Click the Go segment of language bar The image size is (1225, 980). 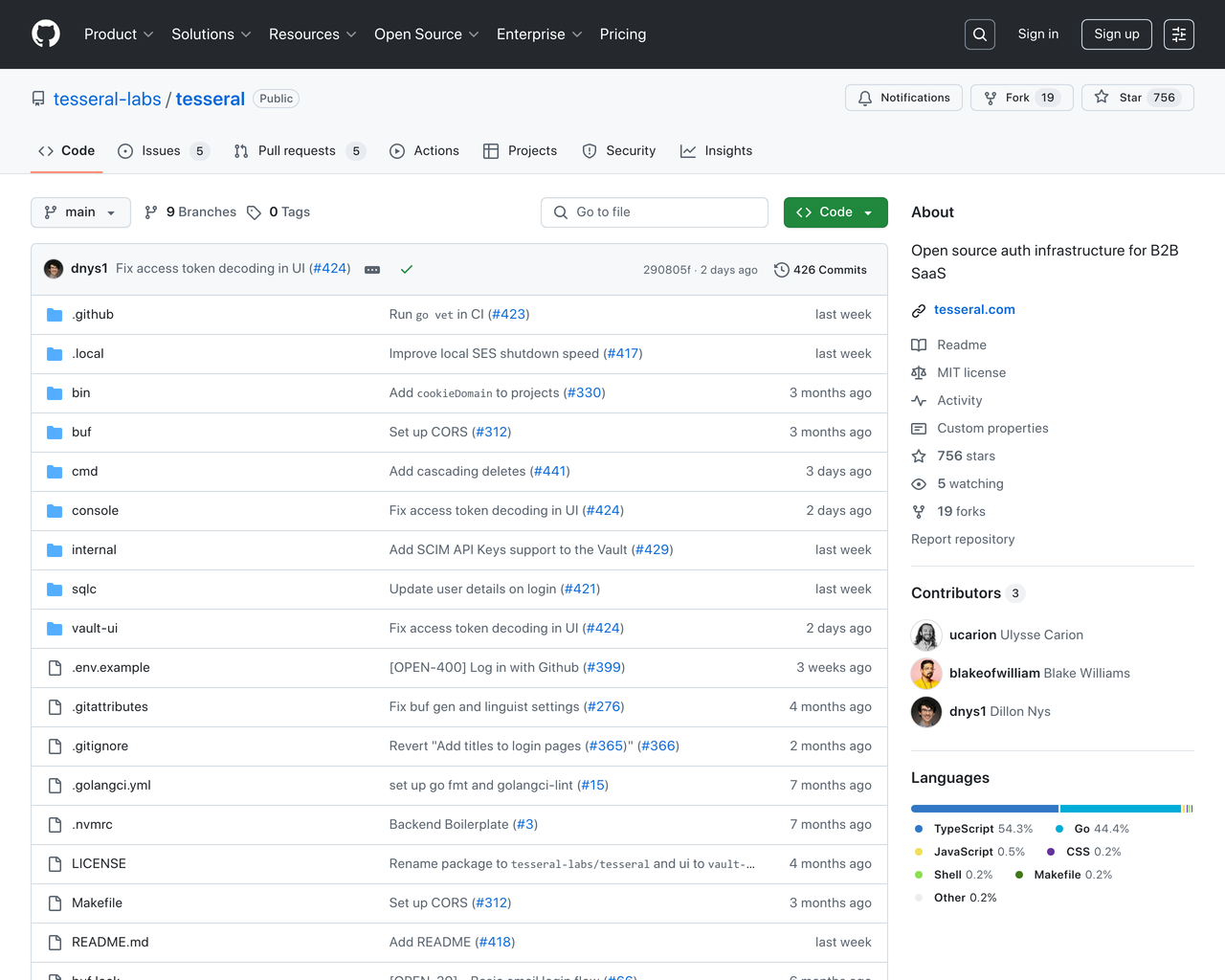coord(1120,809)
